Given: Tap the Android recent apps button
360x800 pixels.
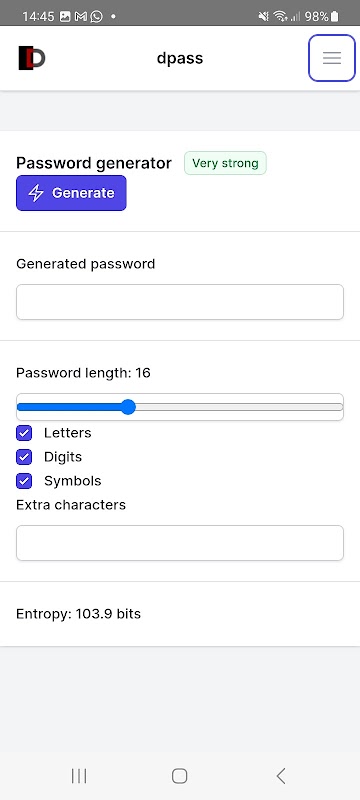Looking at the screenshot, I should pyautogui.click(x=79, y=776).
